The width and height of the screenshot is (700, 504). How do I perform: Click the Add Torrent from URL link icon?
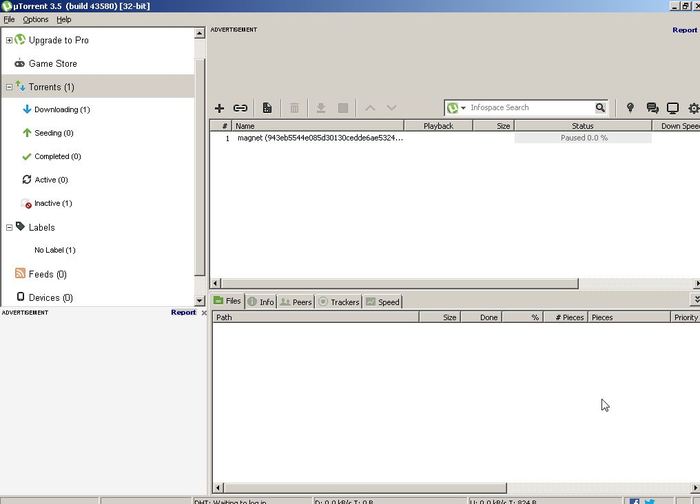click(x=240, y=108)
